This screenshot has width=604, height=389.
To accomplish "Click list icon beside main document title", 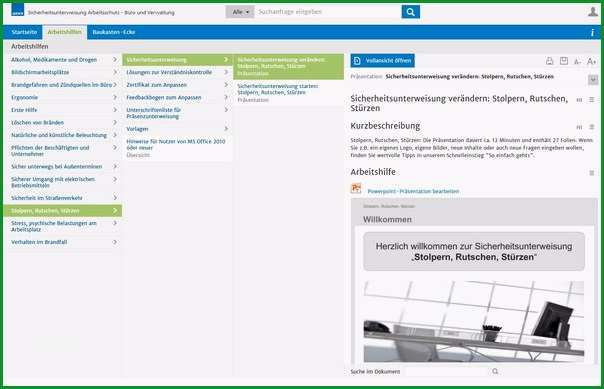I will click(592, 99).
